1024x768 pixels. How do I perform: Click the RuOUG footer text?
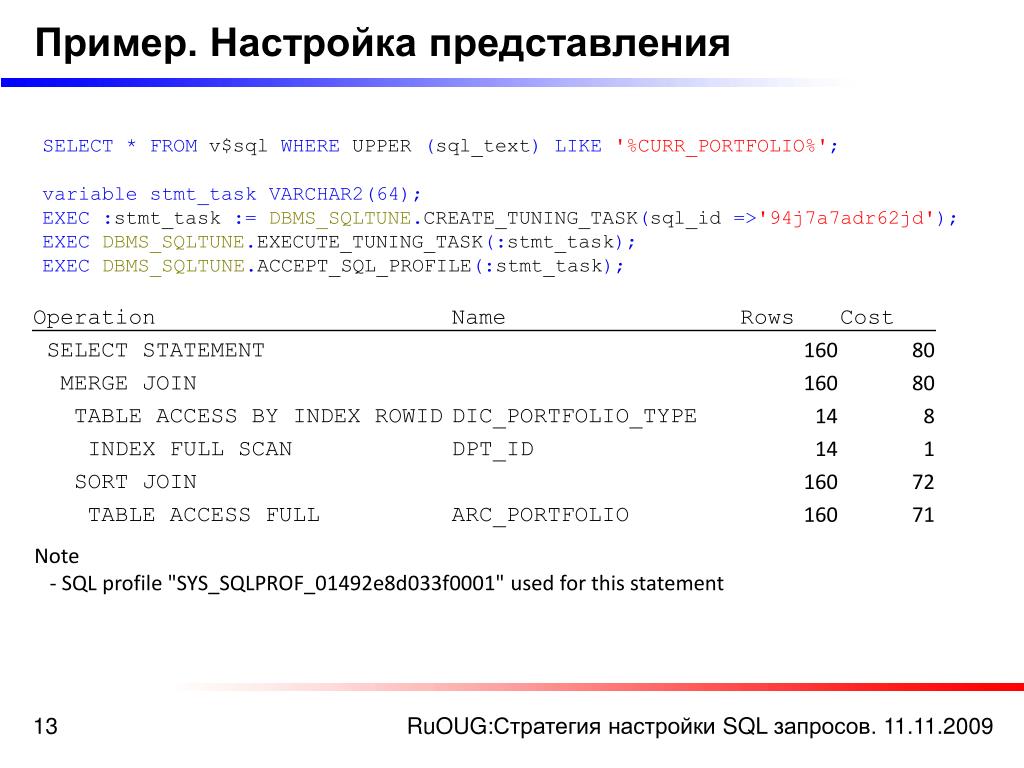(x=700, y=726)
